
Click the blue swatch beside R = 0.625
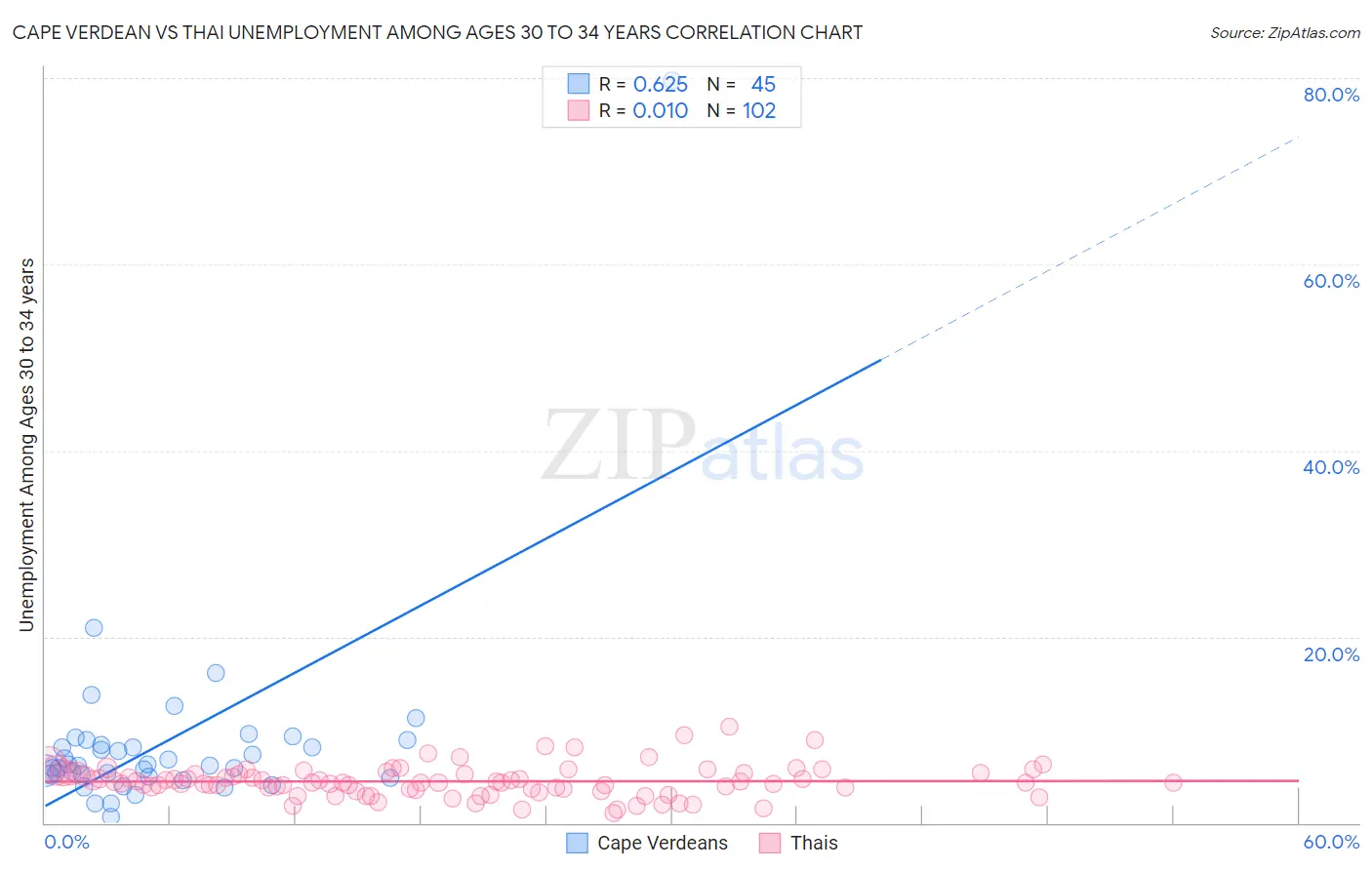[x=578, y=84]
